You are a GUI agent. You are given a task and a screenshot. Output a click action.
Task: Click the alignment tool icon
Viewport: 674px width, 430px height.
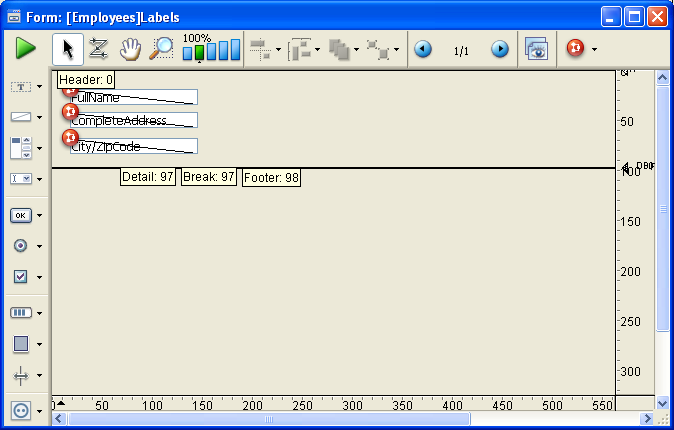[x=260, y=49]
